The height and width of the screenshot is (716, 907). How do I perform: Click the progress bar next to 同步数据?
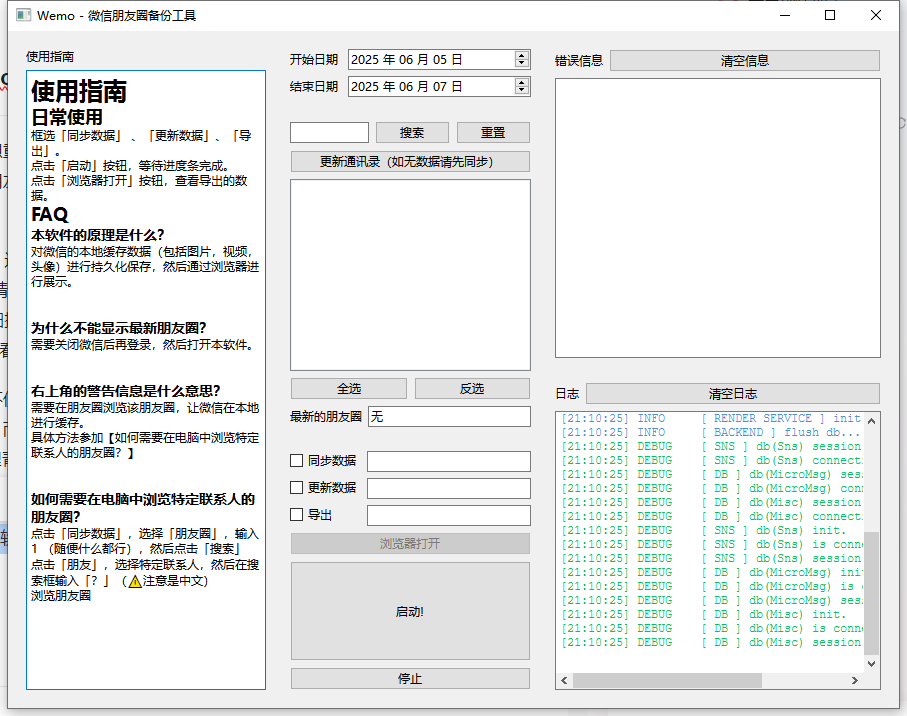[449, 461]
